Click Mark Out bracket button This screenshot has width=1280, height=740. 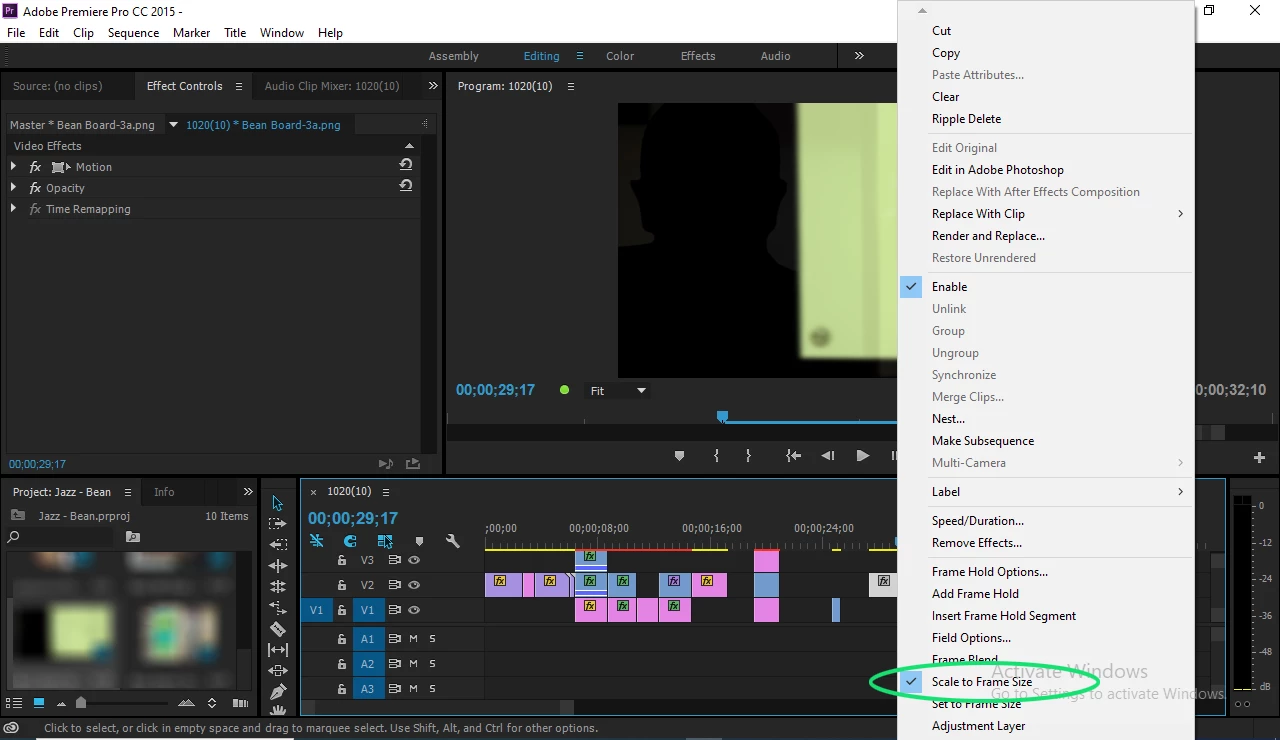tap(748, 456)
